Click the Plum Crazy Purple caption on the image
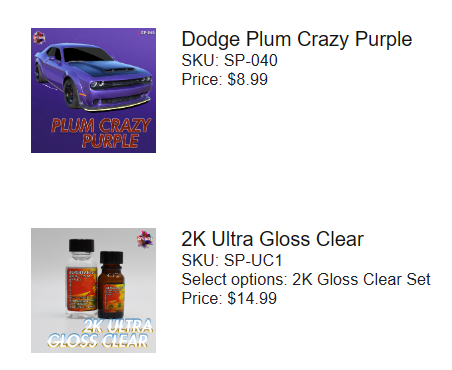The width and height of the screenshot is (452, 370). pos(101,133)
